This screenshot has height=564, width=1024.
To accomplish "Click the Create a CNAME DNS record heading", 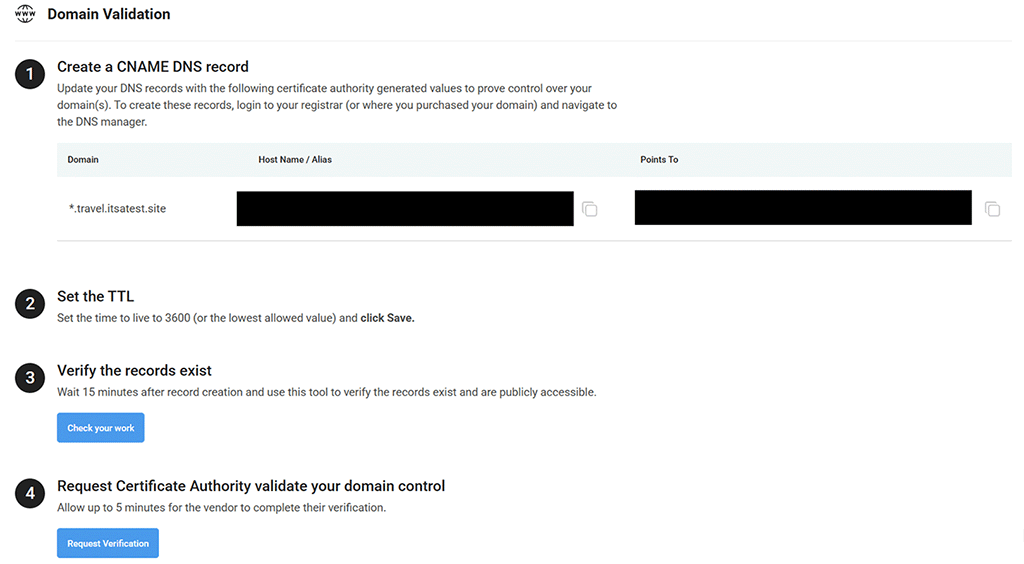I will pyautogui.click(x=153, y=67).
